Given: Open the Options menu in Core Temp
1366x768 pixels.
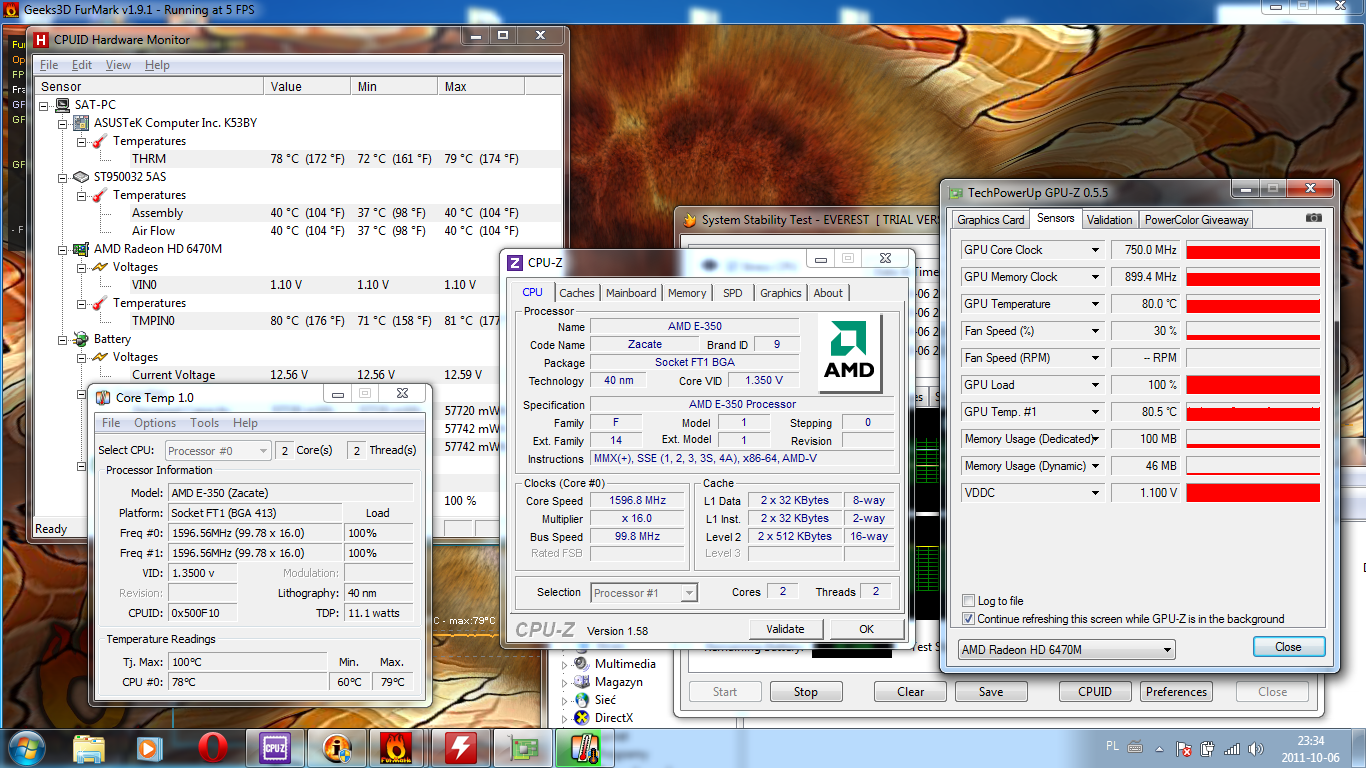Looking at the screenshot, I should 155,423.
